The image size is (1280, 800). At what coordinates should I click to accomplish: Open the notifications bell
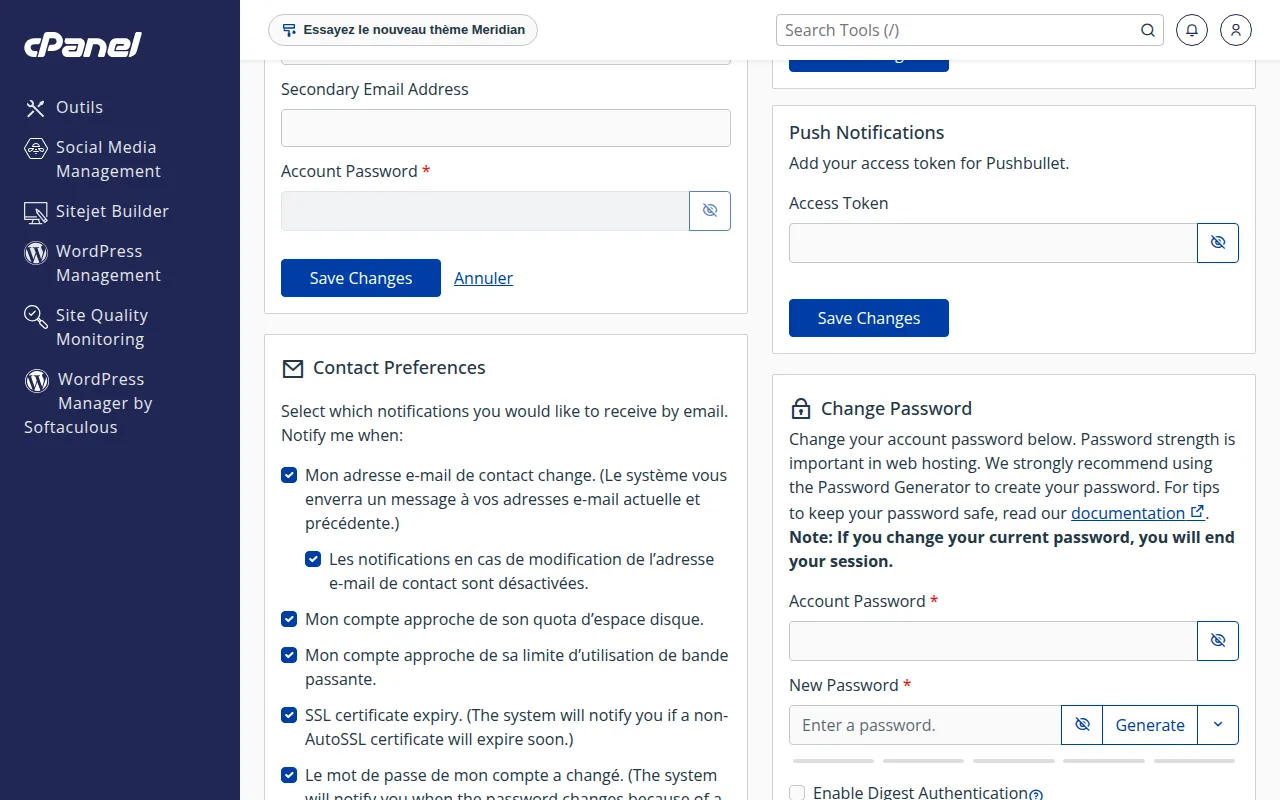1192,30
